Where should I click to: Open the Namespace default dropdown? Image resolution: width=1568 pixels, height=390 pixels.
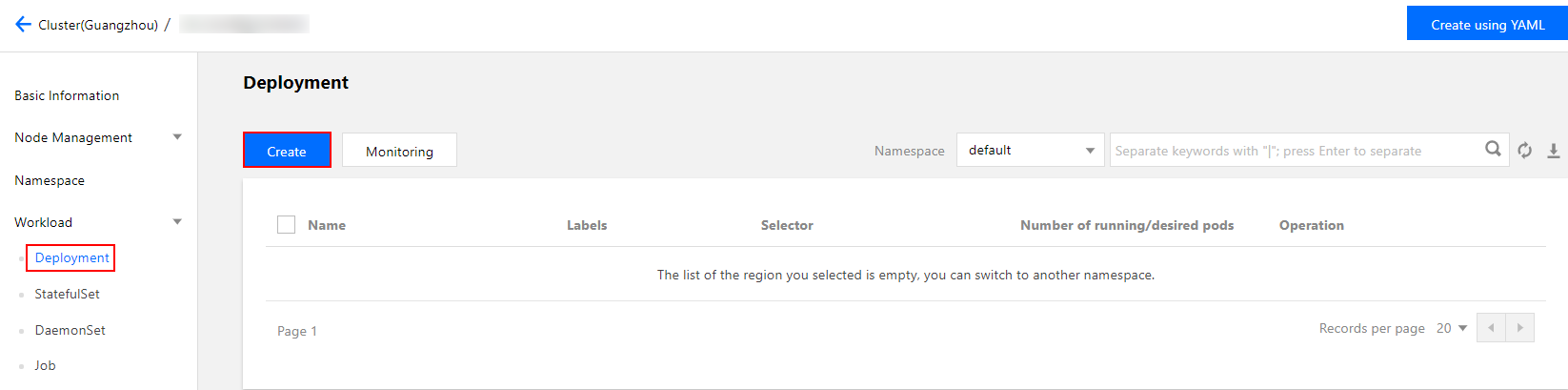1030,151
